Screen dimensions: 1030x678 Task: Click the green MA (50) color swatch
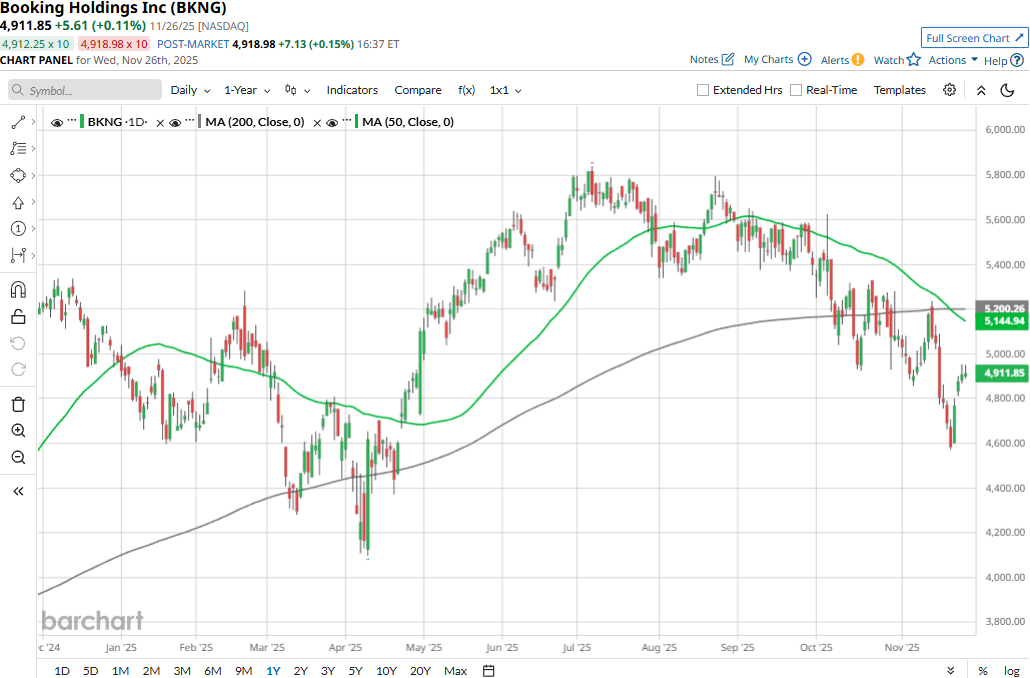(x=355, y=122)
